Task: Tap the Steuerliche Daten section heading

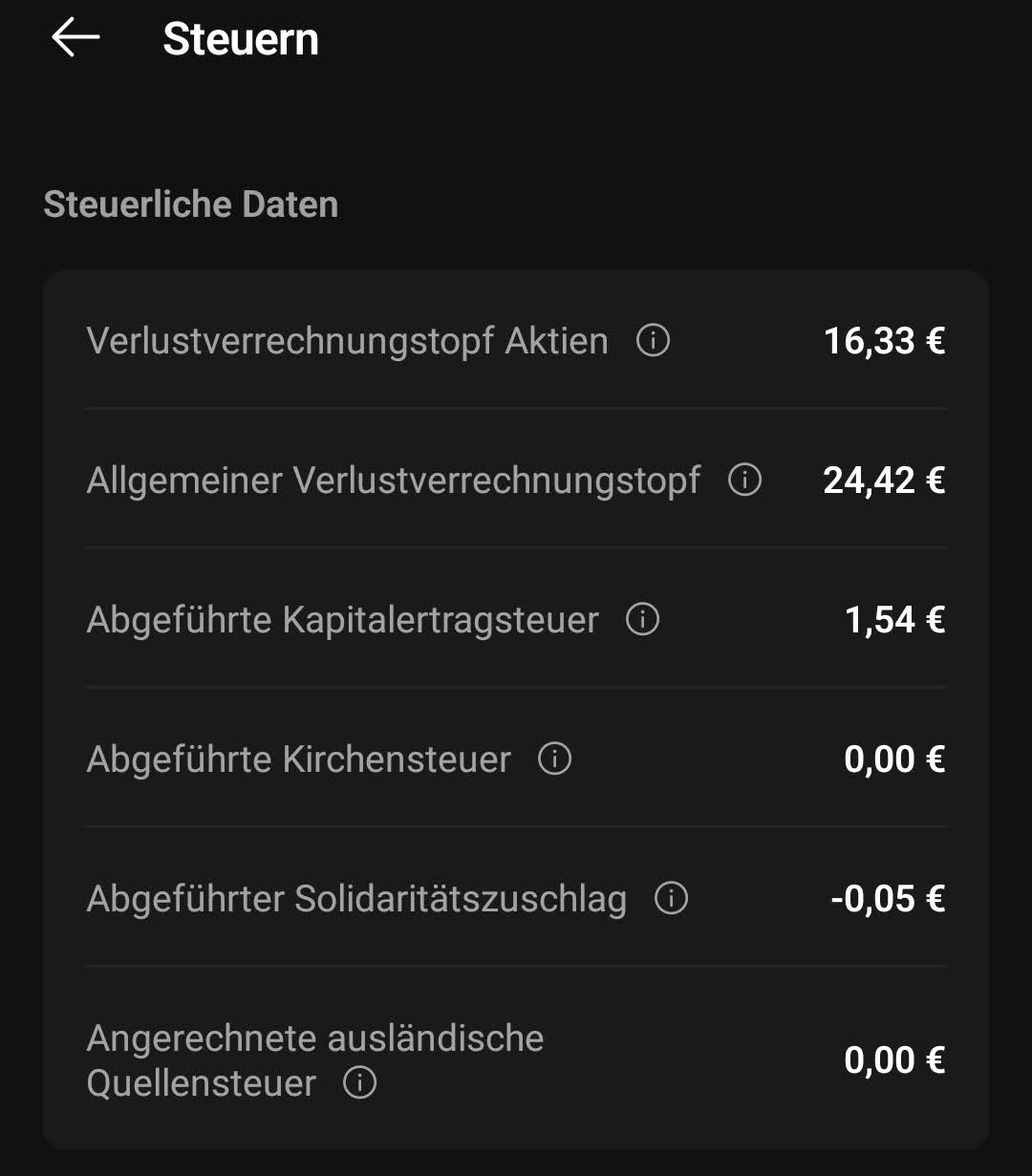Action: [x=191, y=204]
